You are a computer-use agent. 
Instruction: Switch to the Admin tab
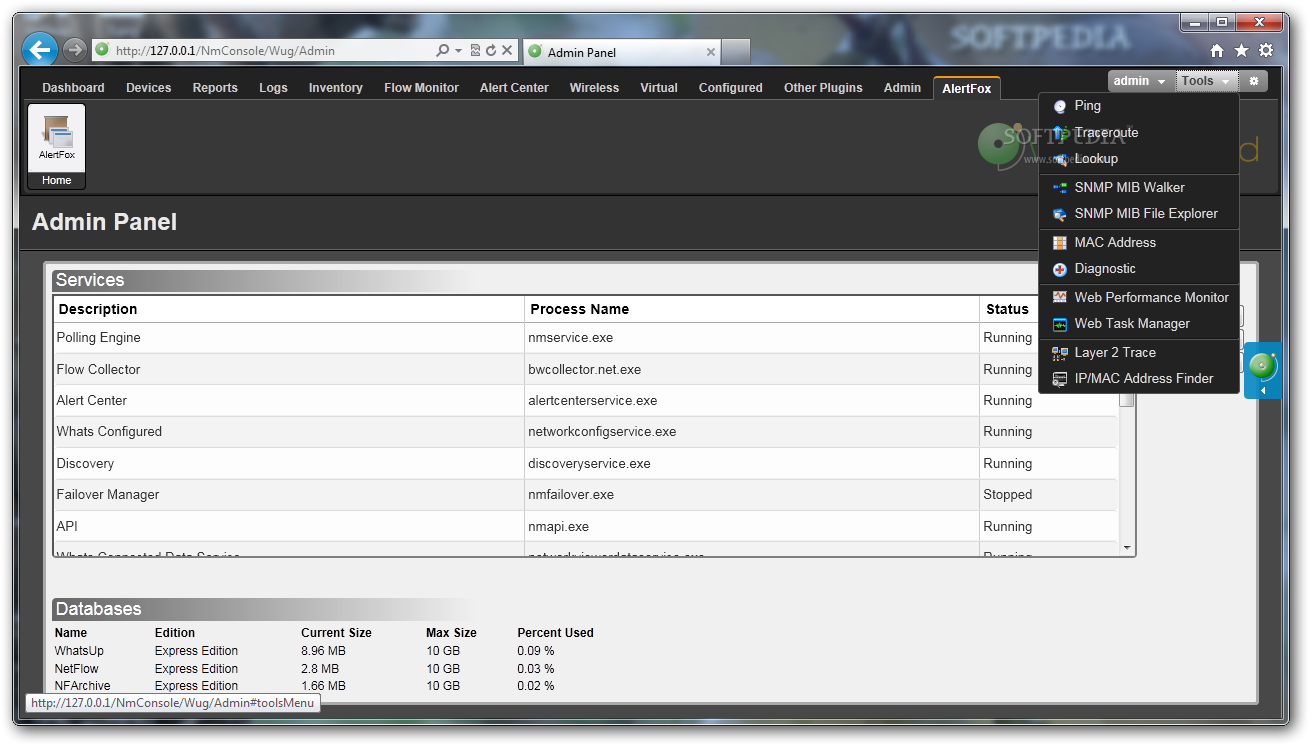click(x=902, y=88)
